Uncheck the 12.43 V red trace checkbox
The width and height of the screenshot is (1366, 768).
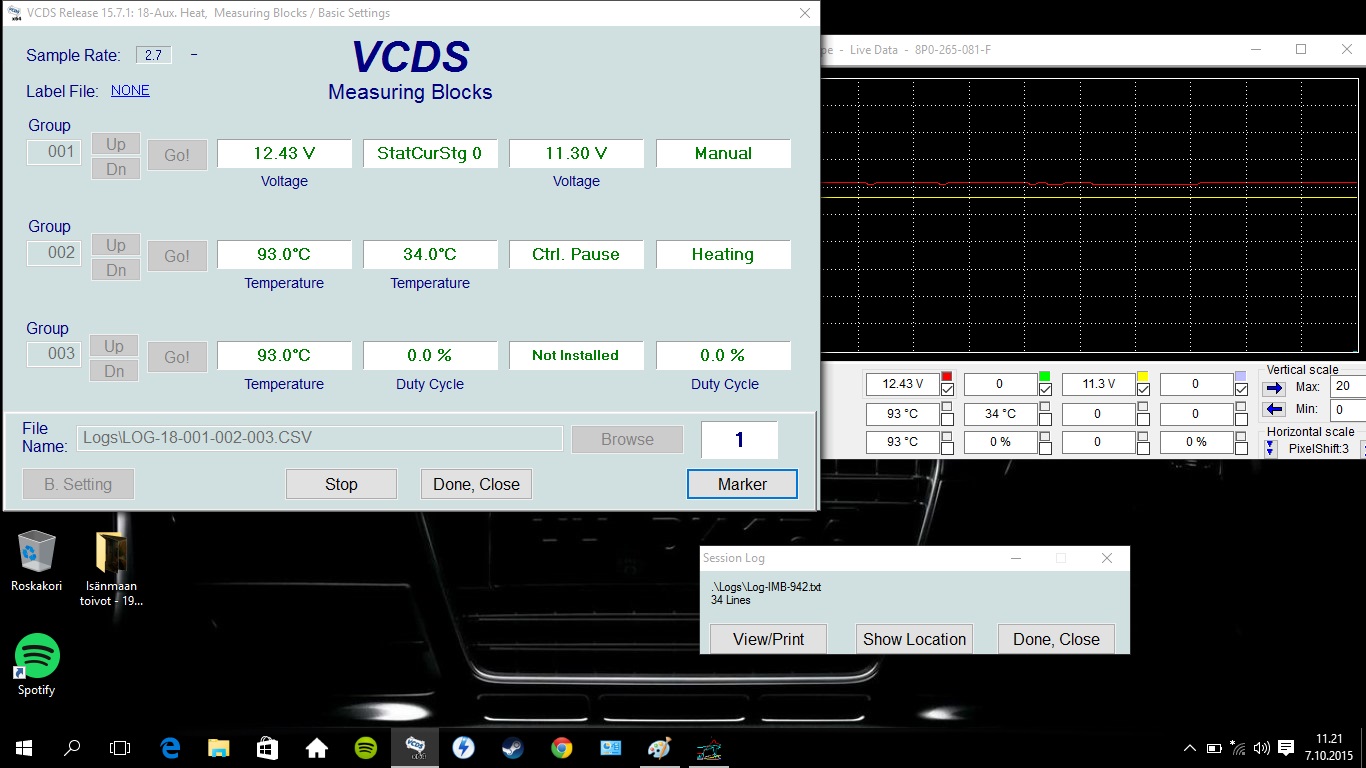coord(947,390)
